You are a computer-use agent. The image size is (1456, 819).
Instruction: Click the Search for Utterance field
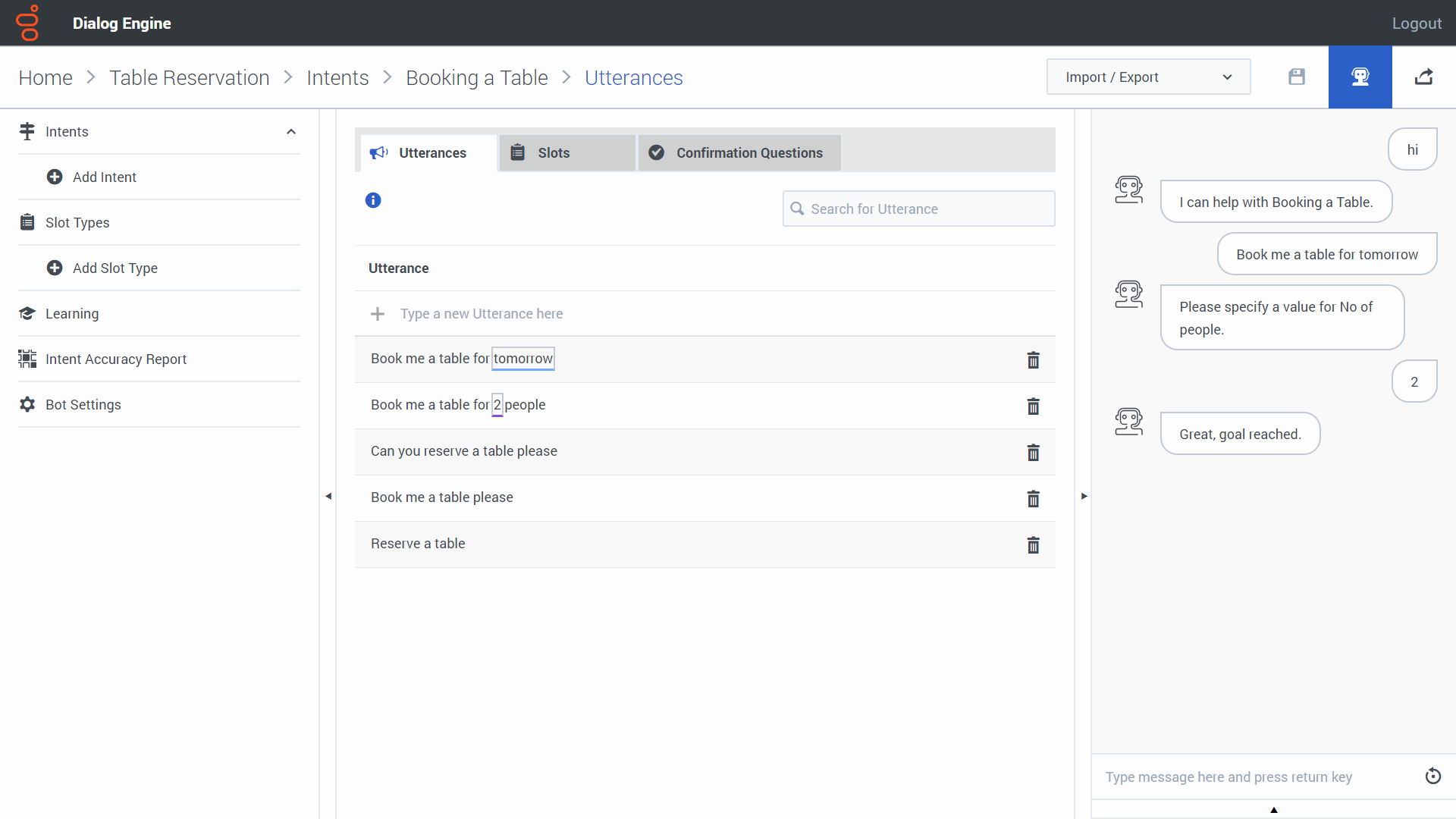click(918, 209)
